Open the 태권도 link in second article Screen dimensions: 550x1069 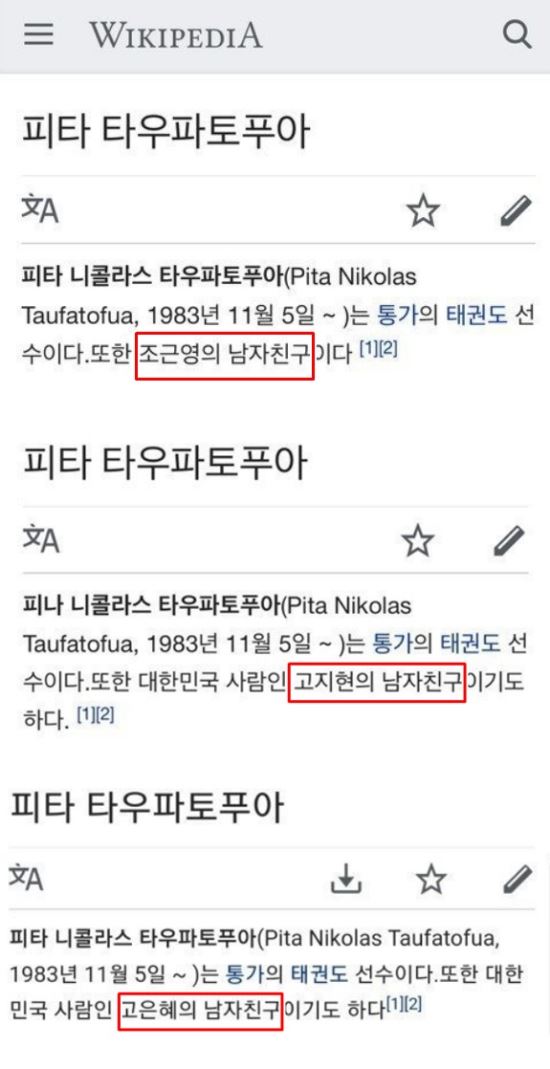(471, 643)
